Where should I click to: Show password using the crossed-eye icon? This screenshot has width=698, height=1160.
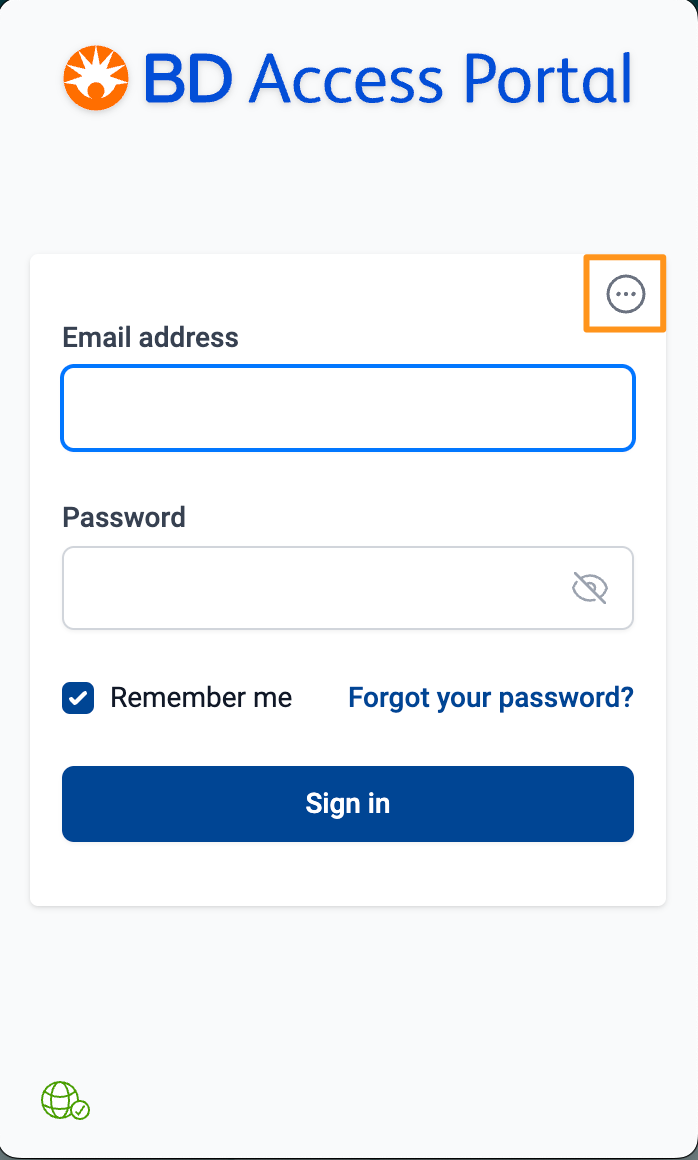pyautogui.click(x=590, y=588)
